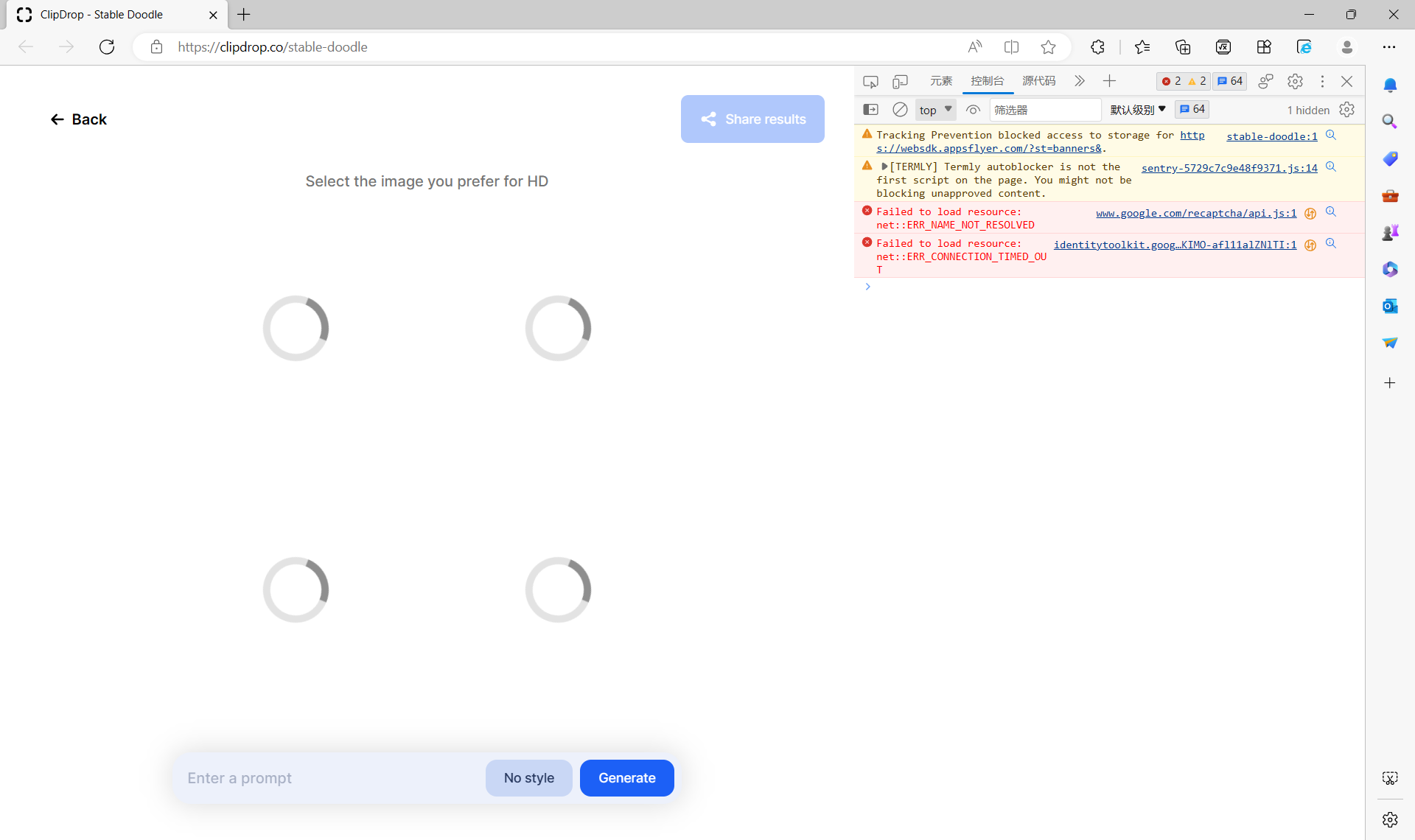Click the address bar URL
1415x840 pixels.
pos(272,47)
